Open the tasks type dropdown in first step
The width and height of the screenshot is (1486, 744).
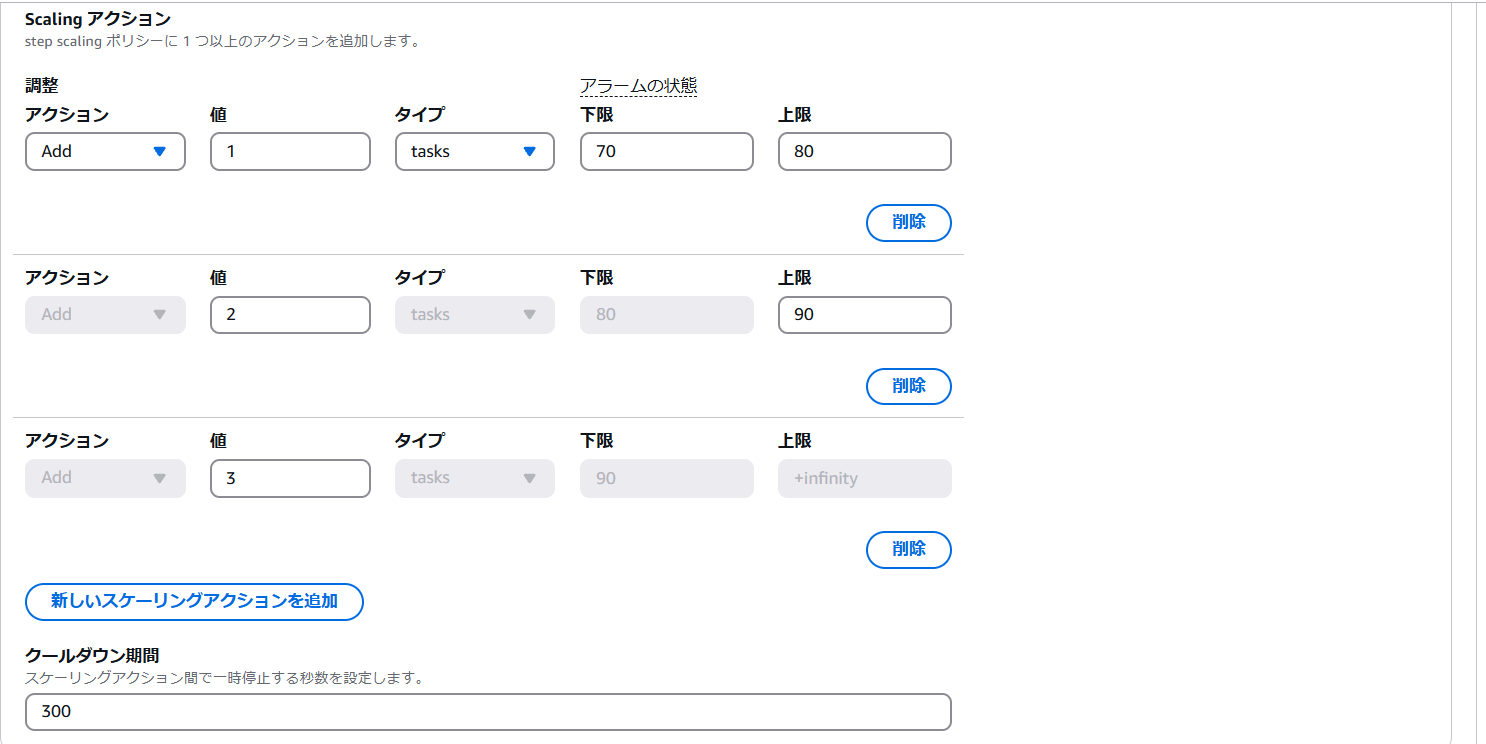(x=475, y=152)
